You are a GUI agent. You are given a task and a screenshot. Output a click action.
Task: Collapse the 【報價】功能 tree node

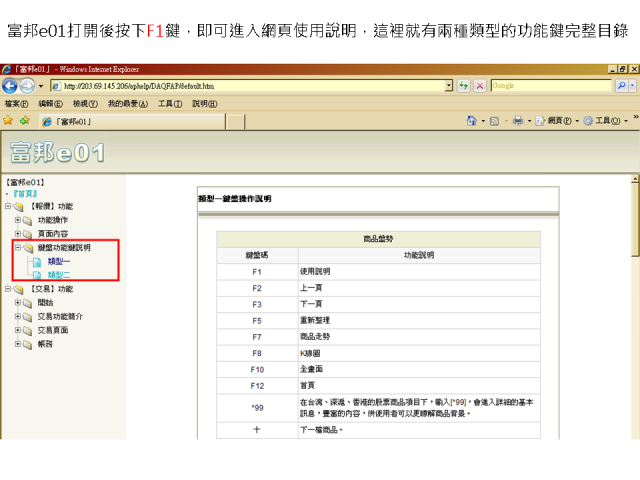tap(8, 206)
